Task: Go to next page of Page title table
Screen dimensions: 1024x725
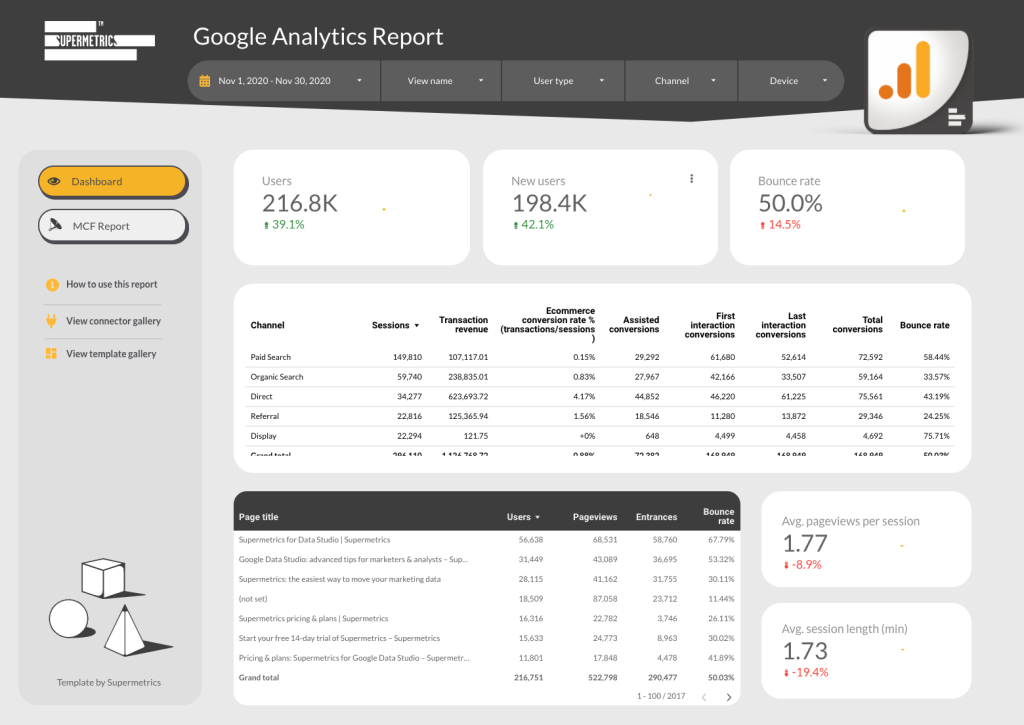Action: click(729, 697)
